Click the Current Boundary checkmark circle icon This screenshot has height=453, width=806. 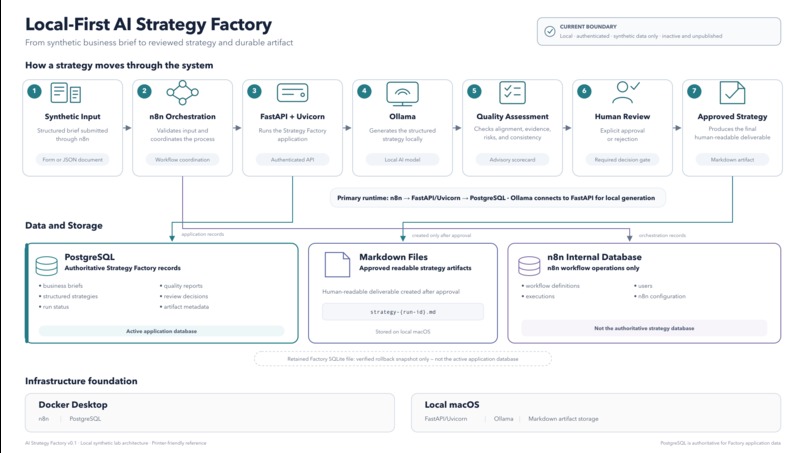(549, 31)
